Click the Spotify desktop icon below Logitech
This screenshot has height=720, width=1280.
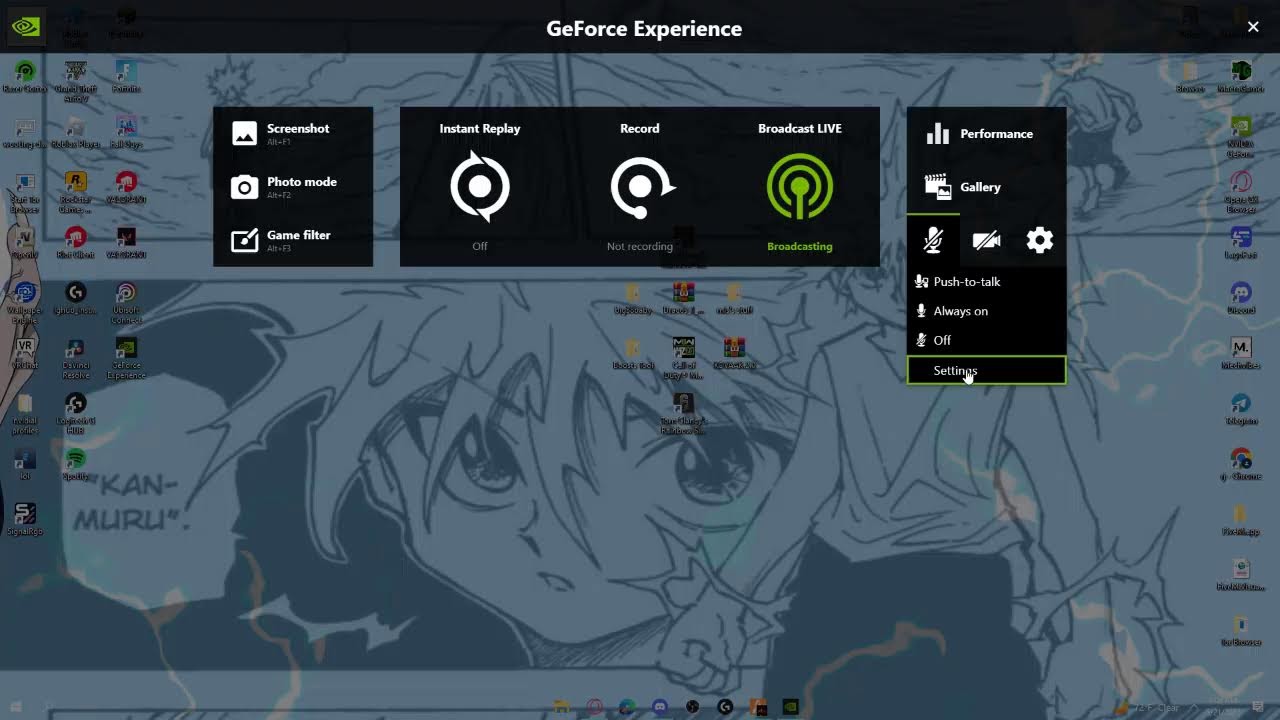[x=75, y=464]
